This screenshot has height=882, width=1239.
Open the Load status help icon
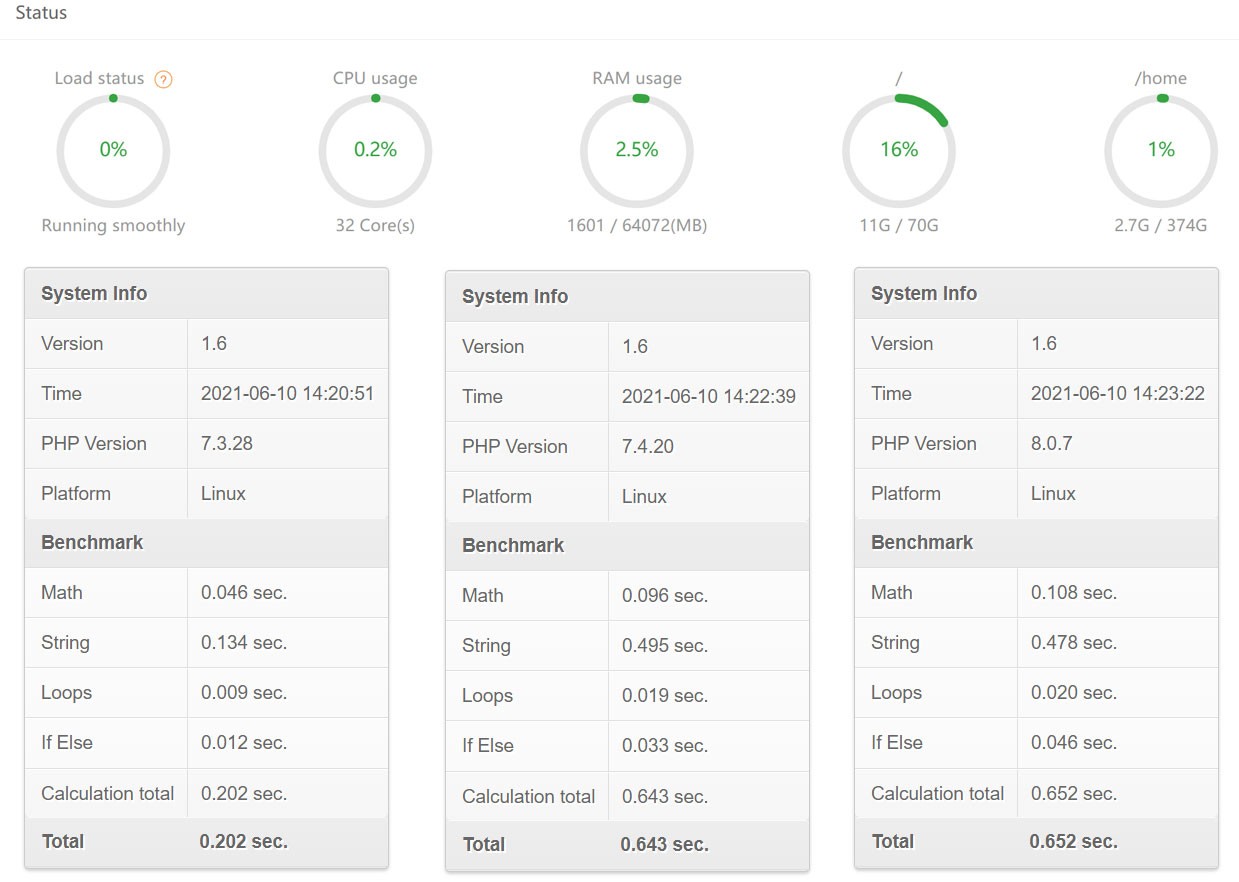(162, 78)
